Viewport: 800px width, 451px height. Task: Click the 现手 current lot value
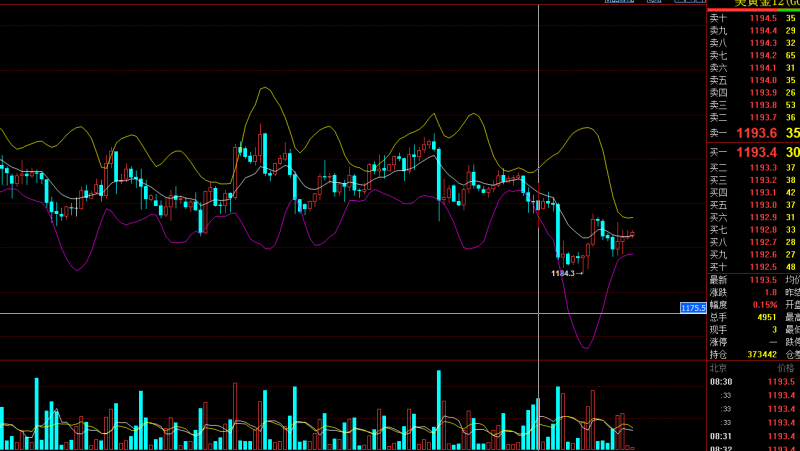pos(774,330)
